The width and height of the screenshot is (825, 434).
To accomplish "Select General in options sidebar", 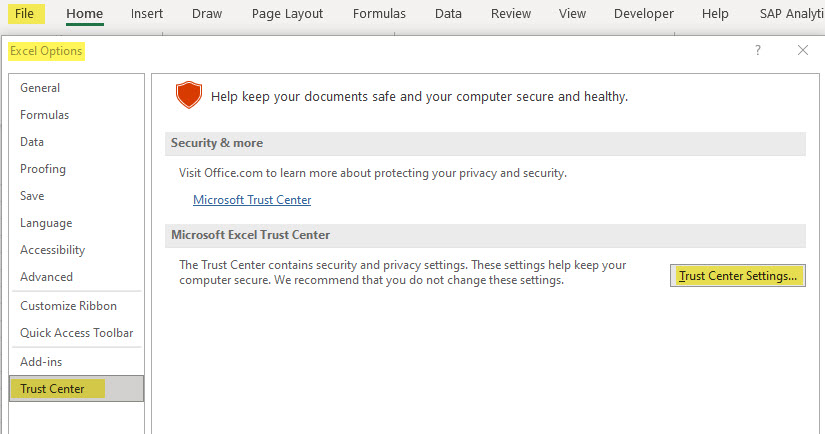I will pyautogui.click(x=77, y=88).
